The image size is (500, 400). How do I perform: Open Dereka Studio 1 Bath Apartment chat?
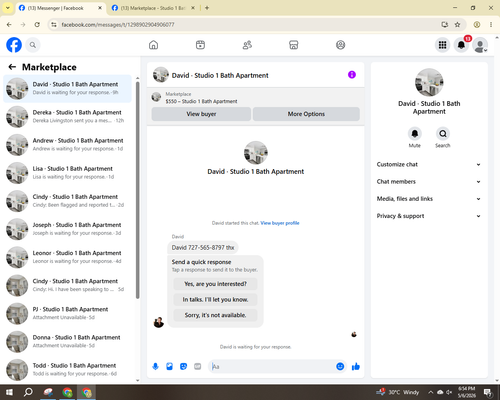click(x=67, y=117)
